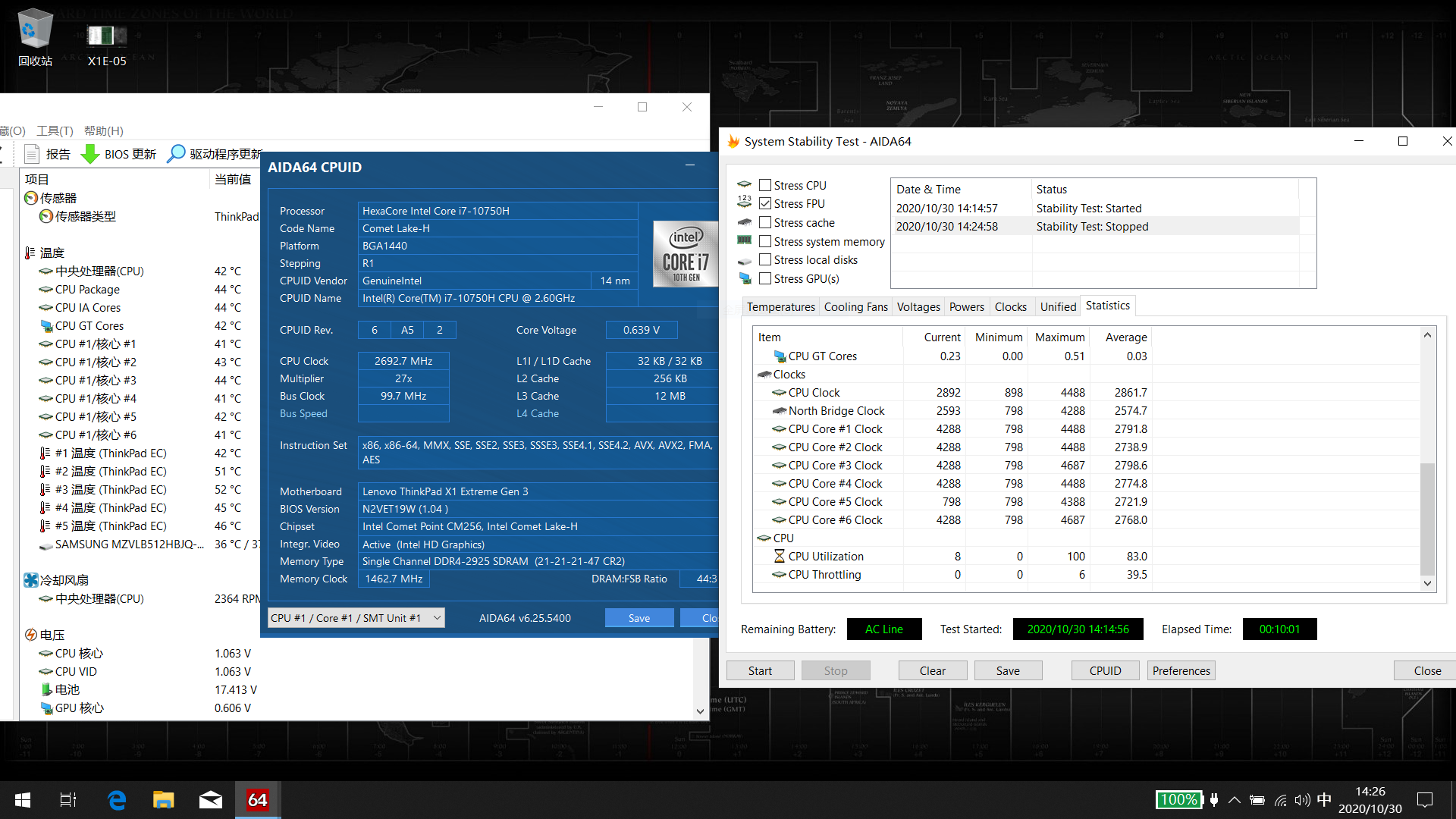Open the CPU core selector dropdown
The height and width of the screenshot is (819, 1456).
[x=356, y=618]
